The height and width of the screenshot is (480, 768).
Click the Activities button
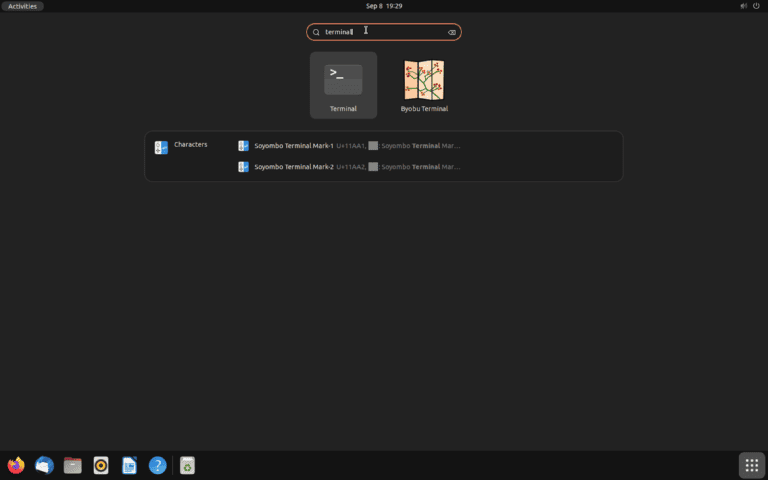(x=22, y=6)
